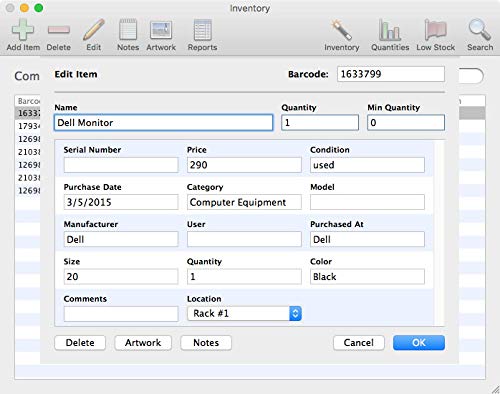Click the Condition field showing used
500x394 pixels.
pyautogui.click(x=367, y=165)
